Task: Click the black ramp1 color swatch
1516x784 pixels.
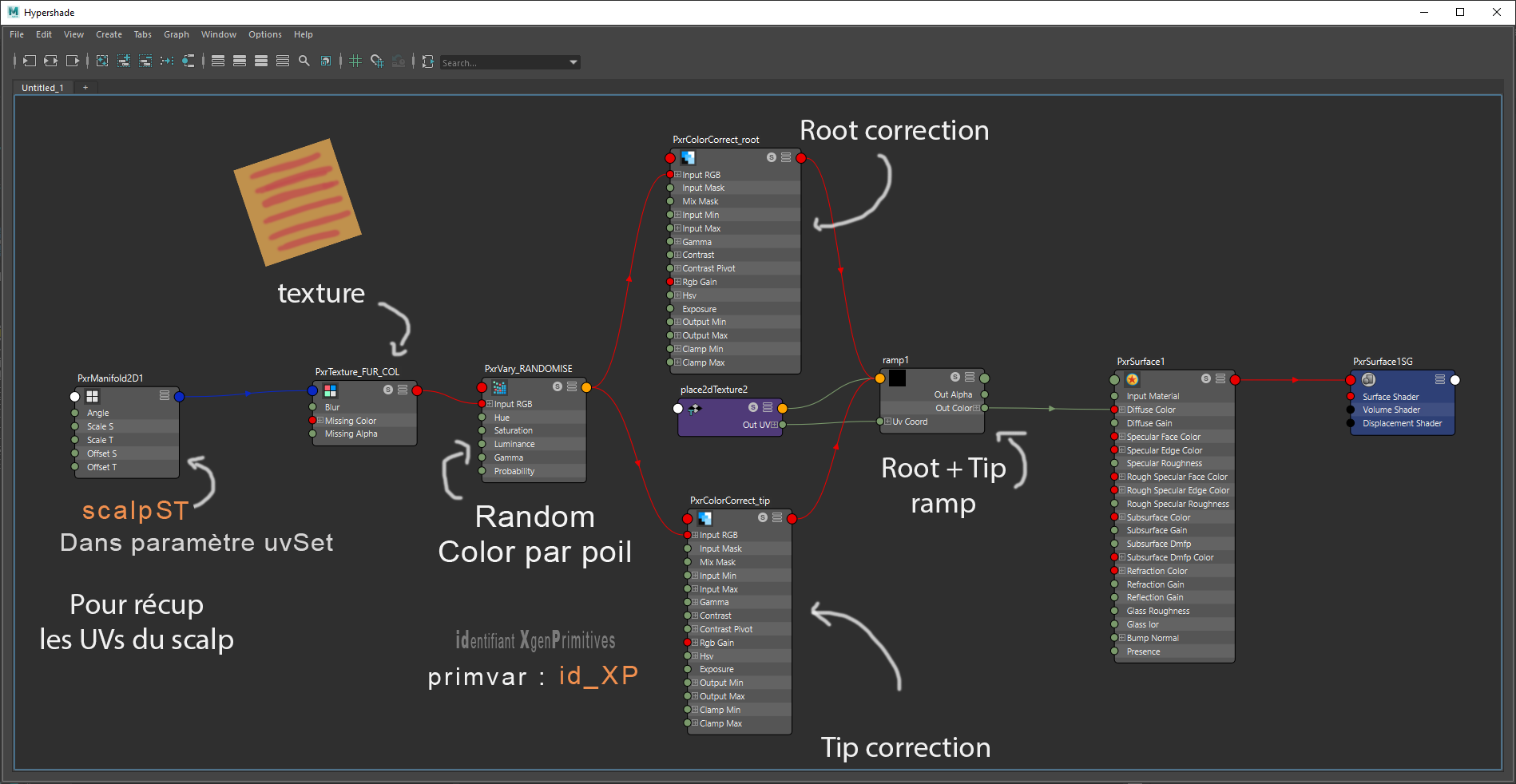Action: pyautogui.click(x=898, y=378)
